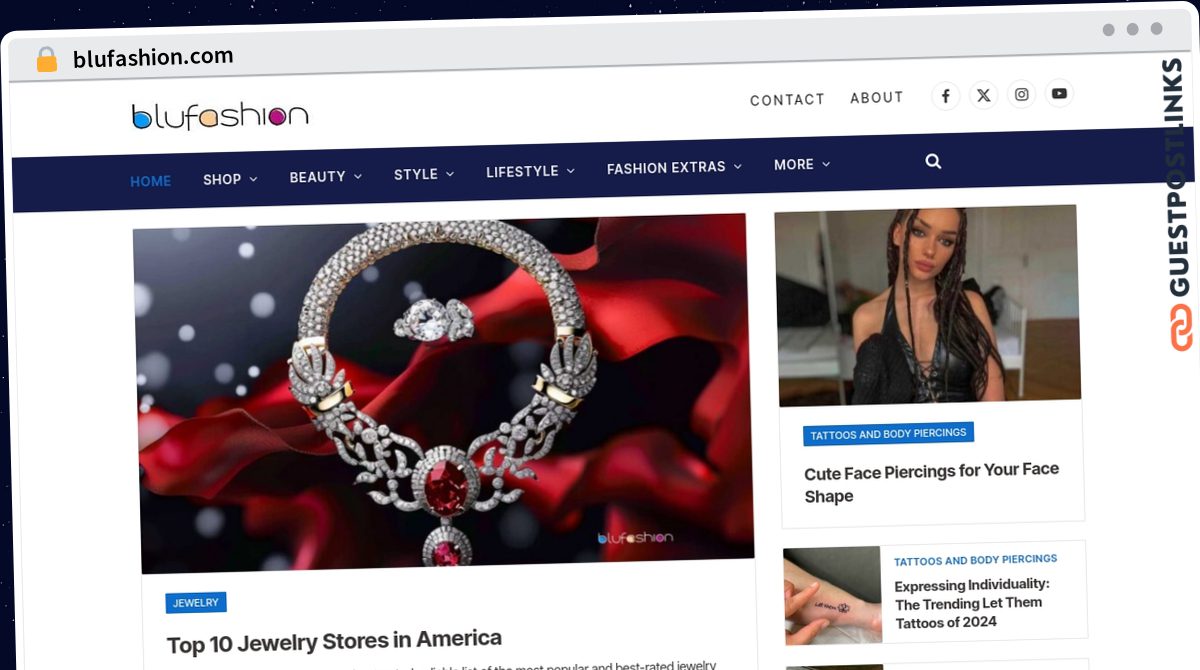Click the search magnifier icon

[933, 161]
